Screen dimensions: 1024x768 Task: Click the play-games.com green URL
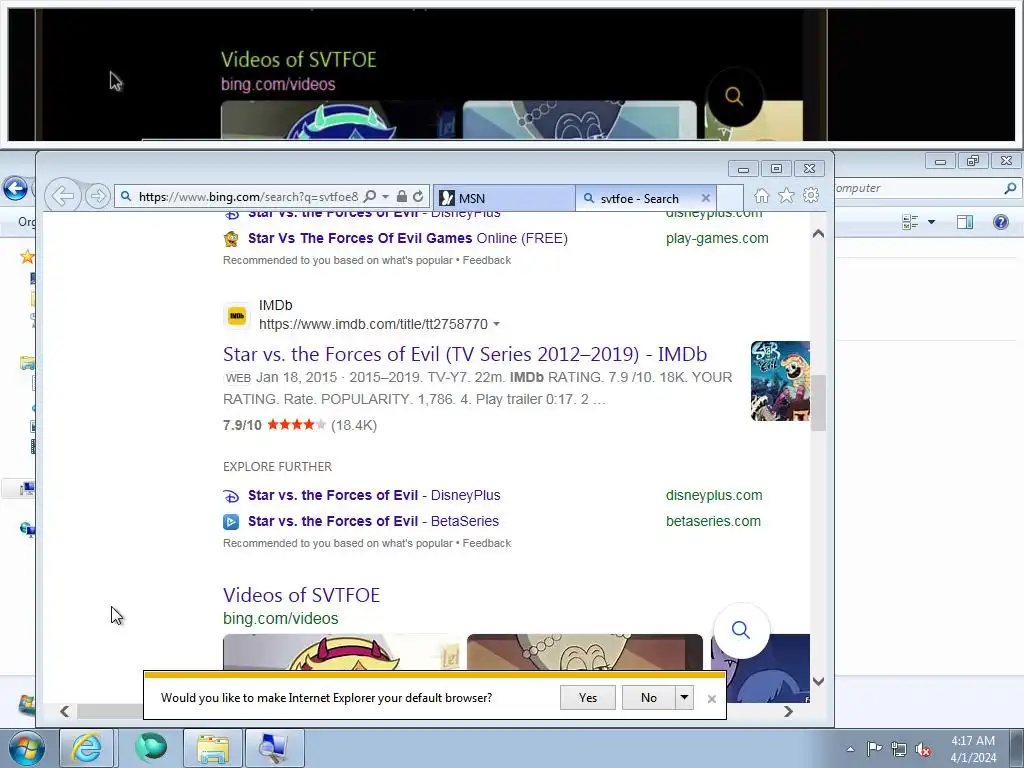pyautogui.click(x=717, y=238)
